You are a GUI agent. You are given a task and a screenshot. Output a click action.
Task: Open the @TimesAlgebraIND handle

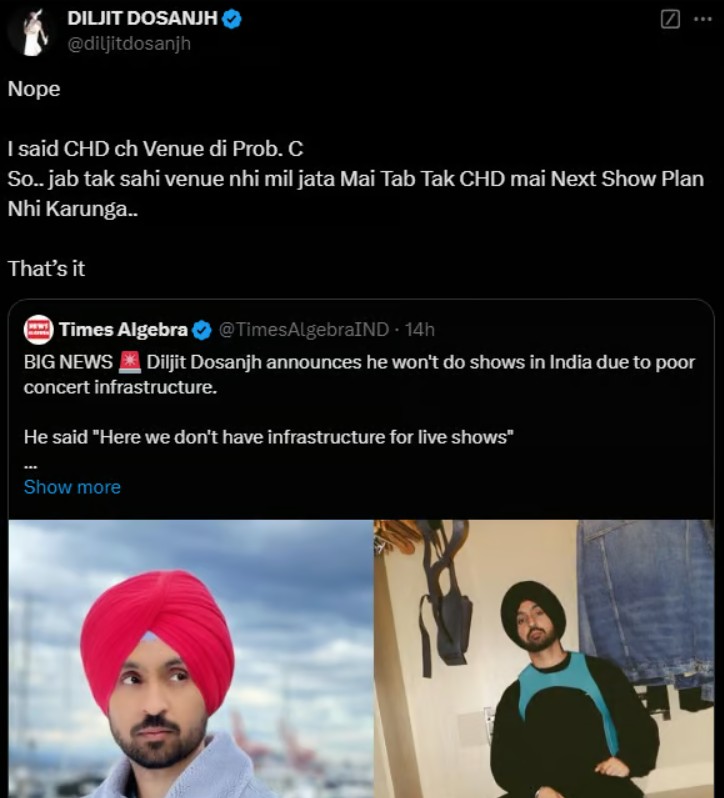(302, 329)
